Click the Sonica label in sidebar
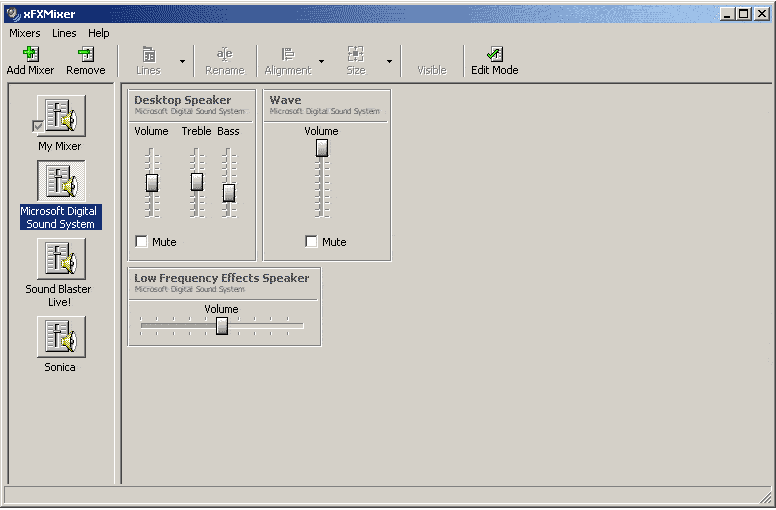Viewport: 776px width, 510px height. 60,367
